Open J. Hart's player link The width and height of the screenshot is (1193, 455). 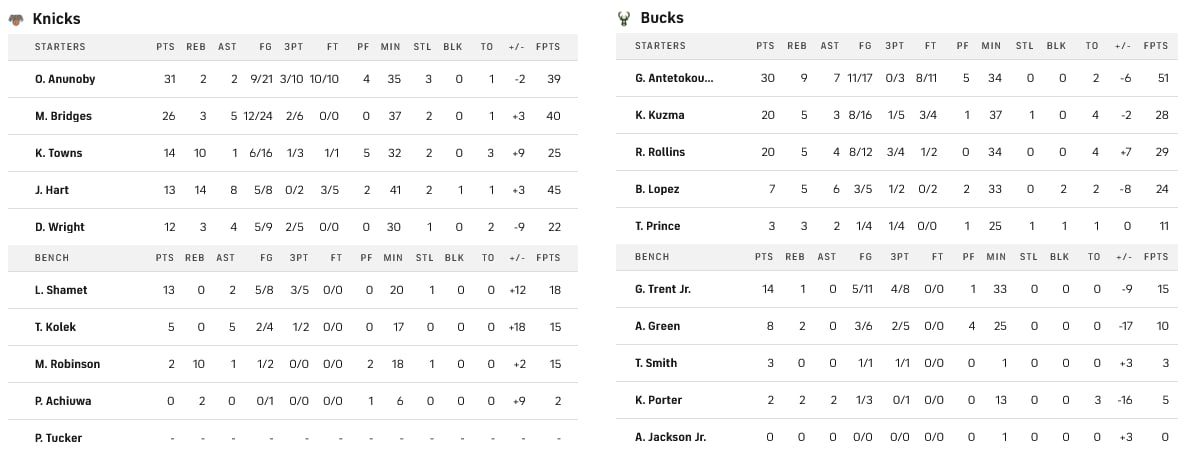53,190
